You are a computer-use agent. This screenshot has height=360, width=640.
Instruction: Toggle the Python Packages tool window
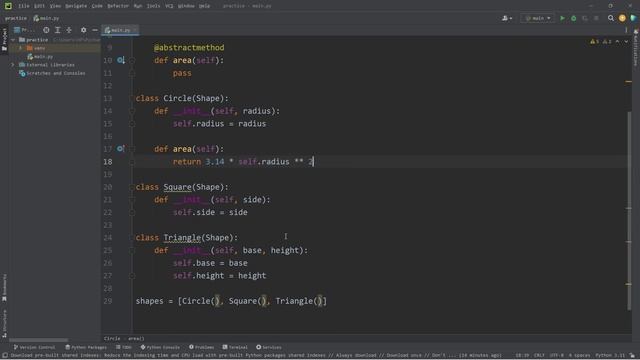pos(86,347)
